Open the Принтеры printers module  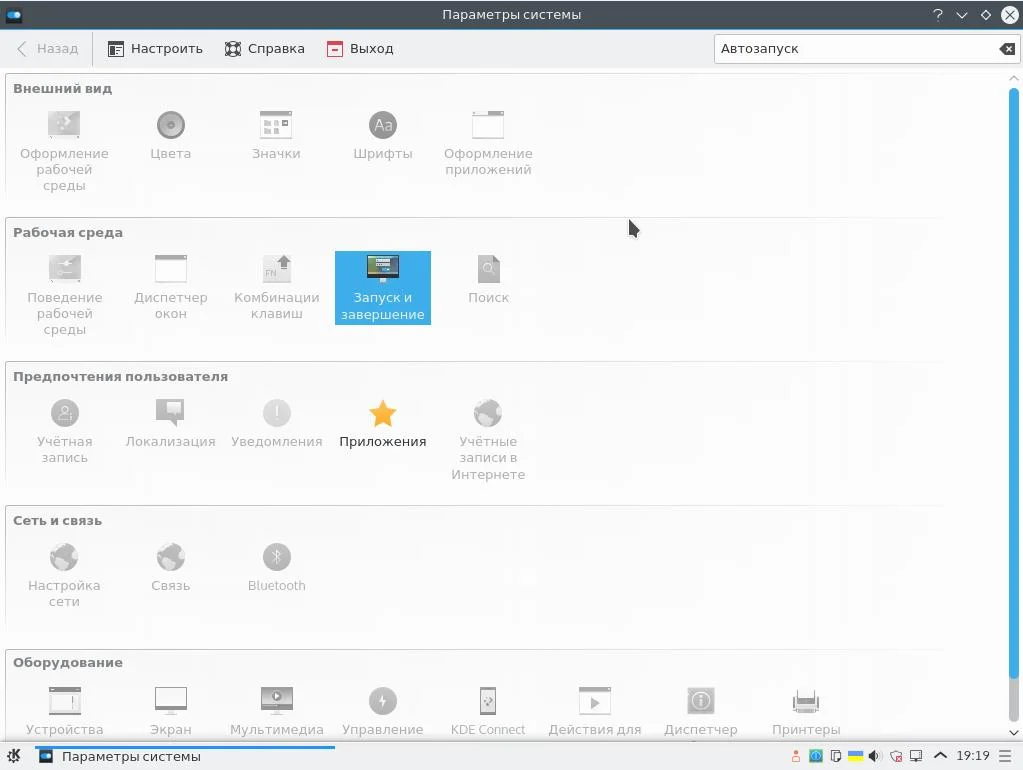(x=806, y=711)
